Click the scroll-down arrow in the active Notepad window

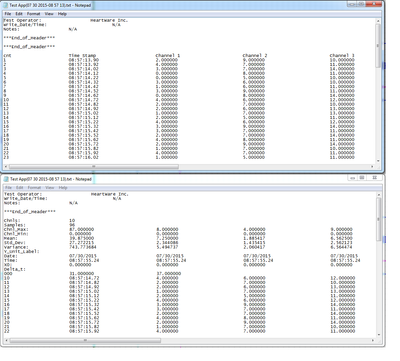pyautogui.click(x=378, y=161)
